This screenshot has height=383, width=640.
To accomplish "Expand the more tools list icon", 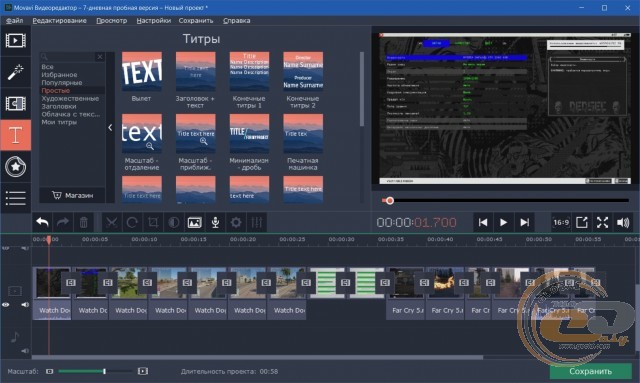I will (16, 198).
